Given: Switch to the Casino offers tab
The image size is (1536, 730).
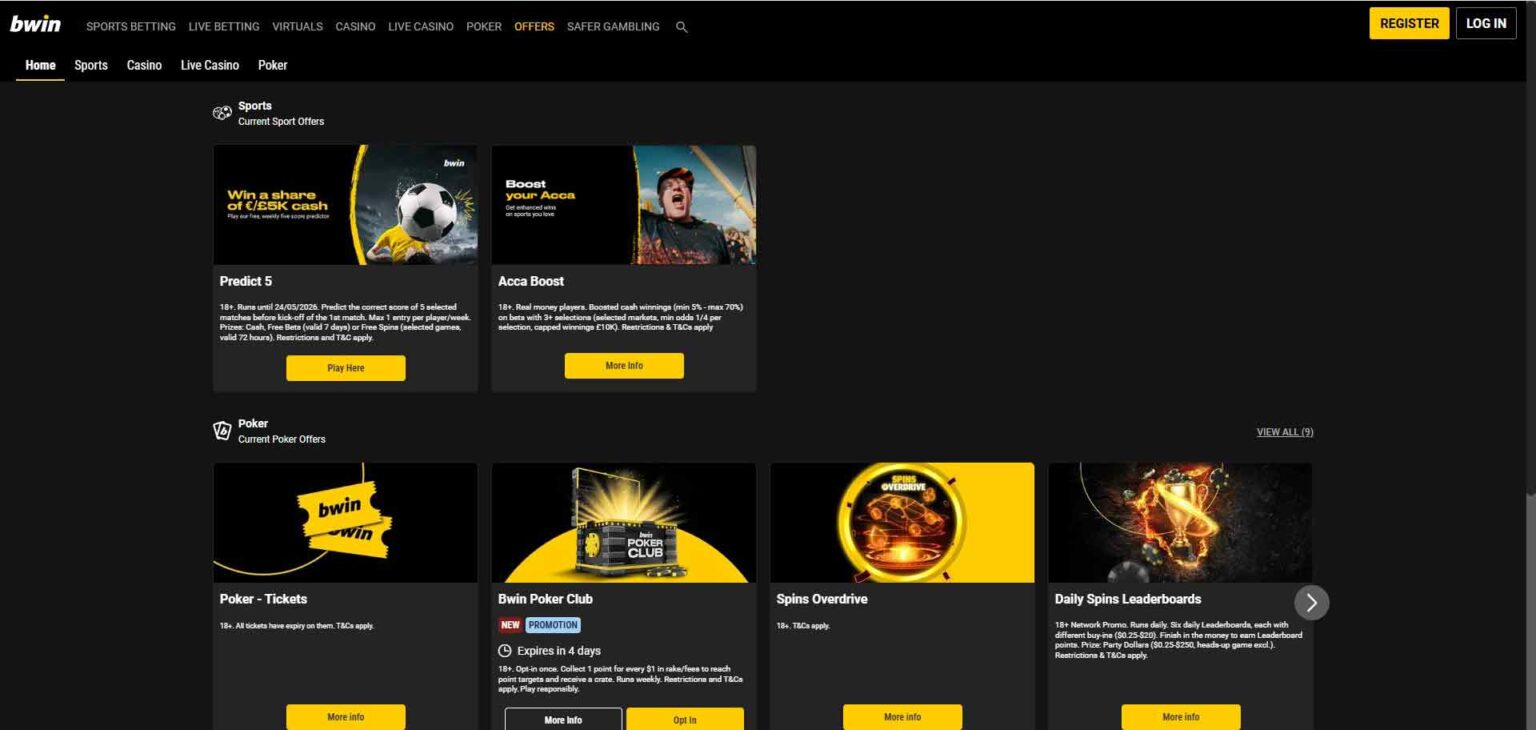Looking at the screenshot, I should [x=144, y=65].
